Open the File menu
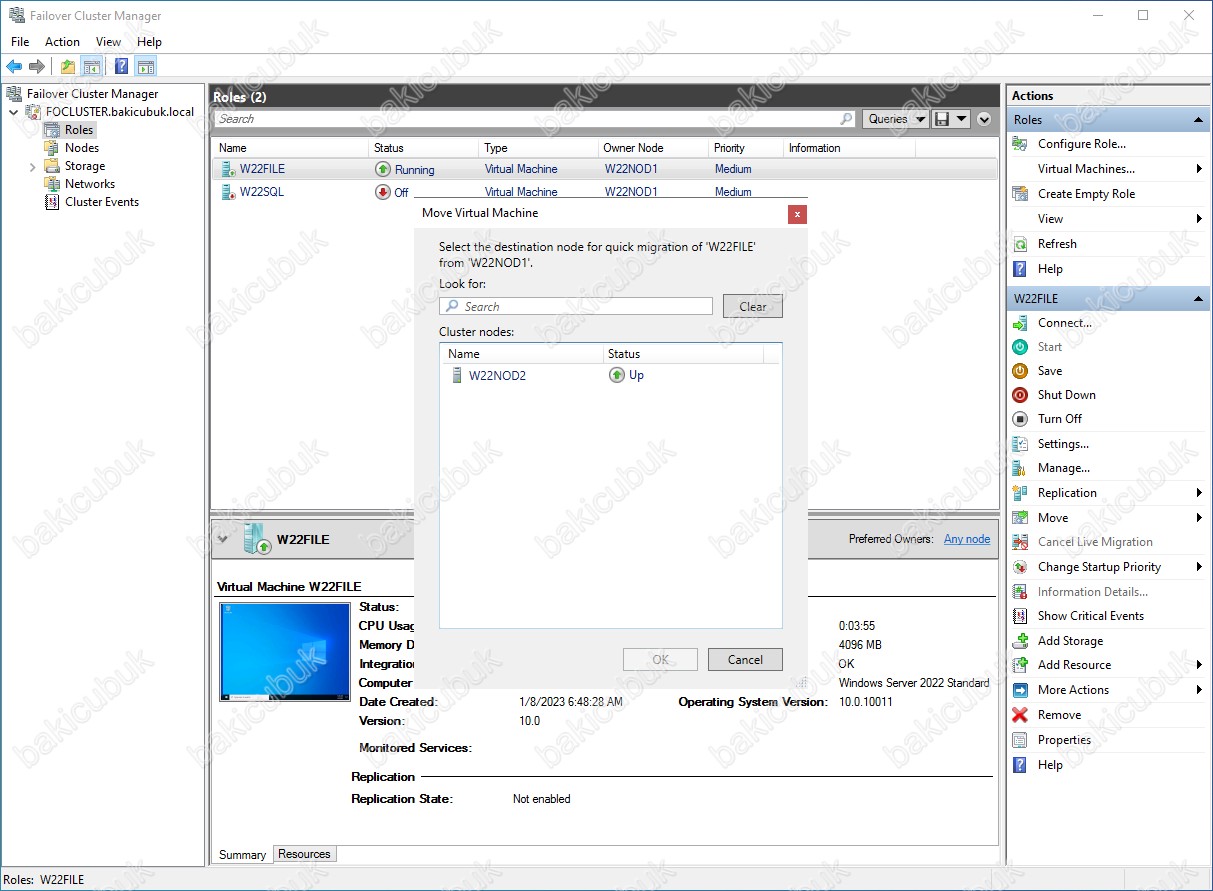The image size is (1213, 891). click(x=20, y=42)
